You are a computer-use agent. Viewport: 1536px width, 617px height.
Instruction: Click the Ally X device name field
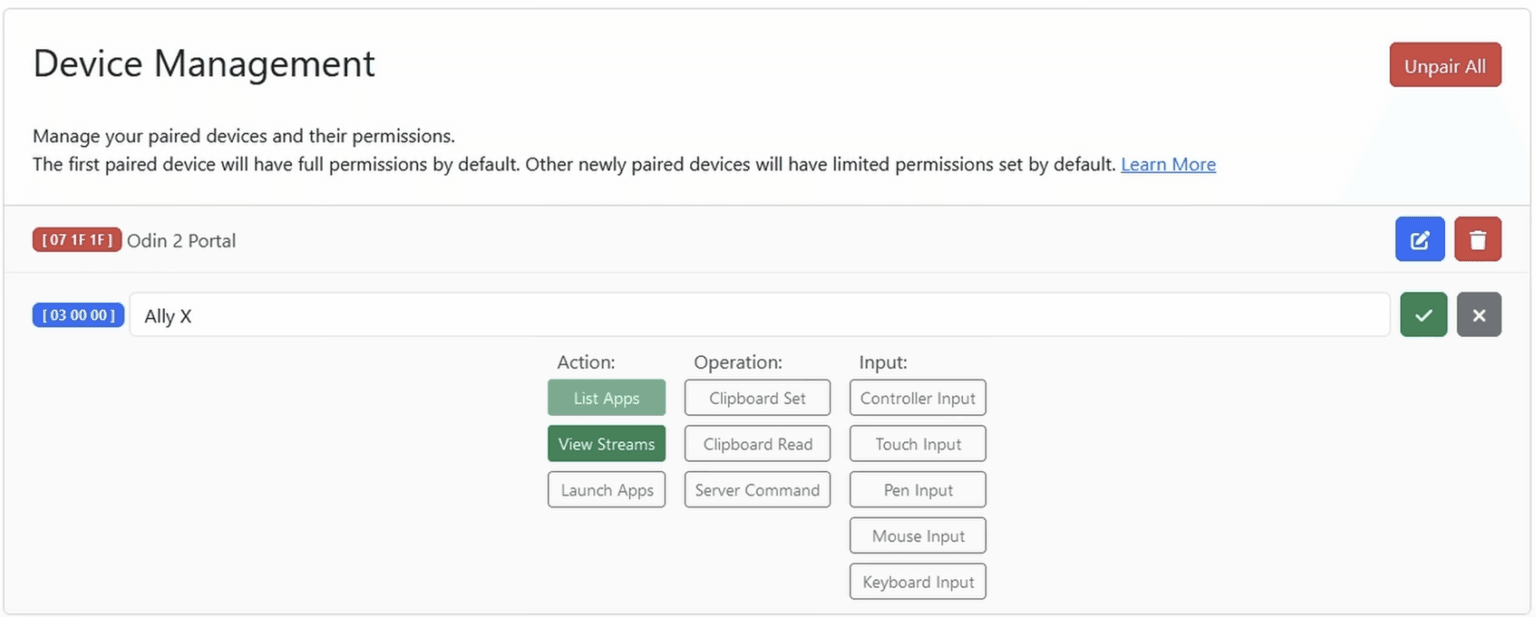click(759, 315)
